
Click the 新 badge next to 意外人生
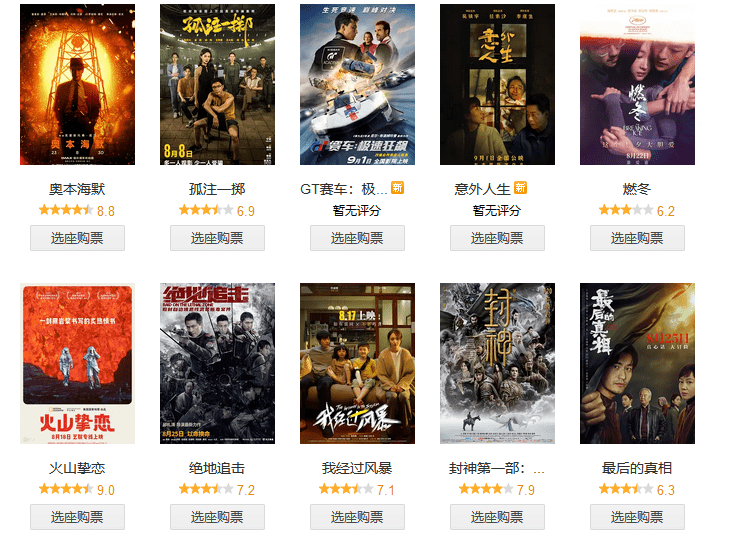click(520, 188)
